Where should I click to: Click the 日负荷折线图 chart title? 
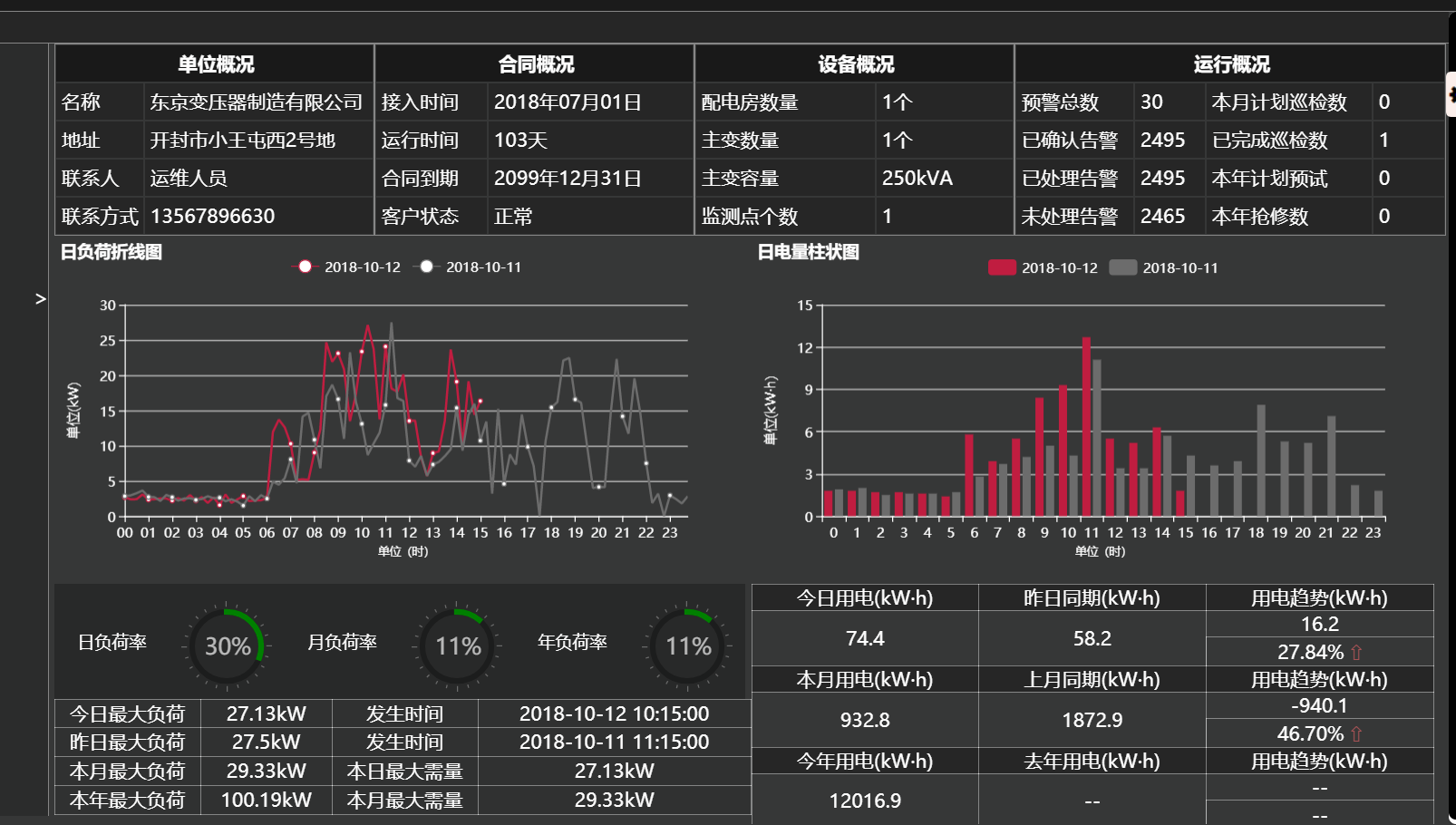click(x=111, y=252)
